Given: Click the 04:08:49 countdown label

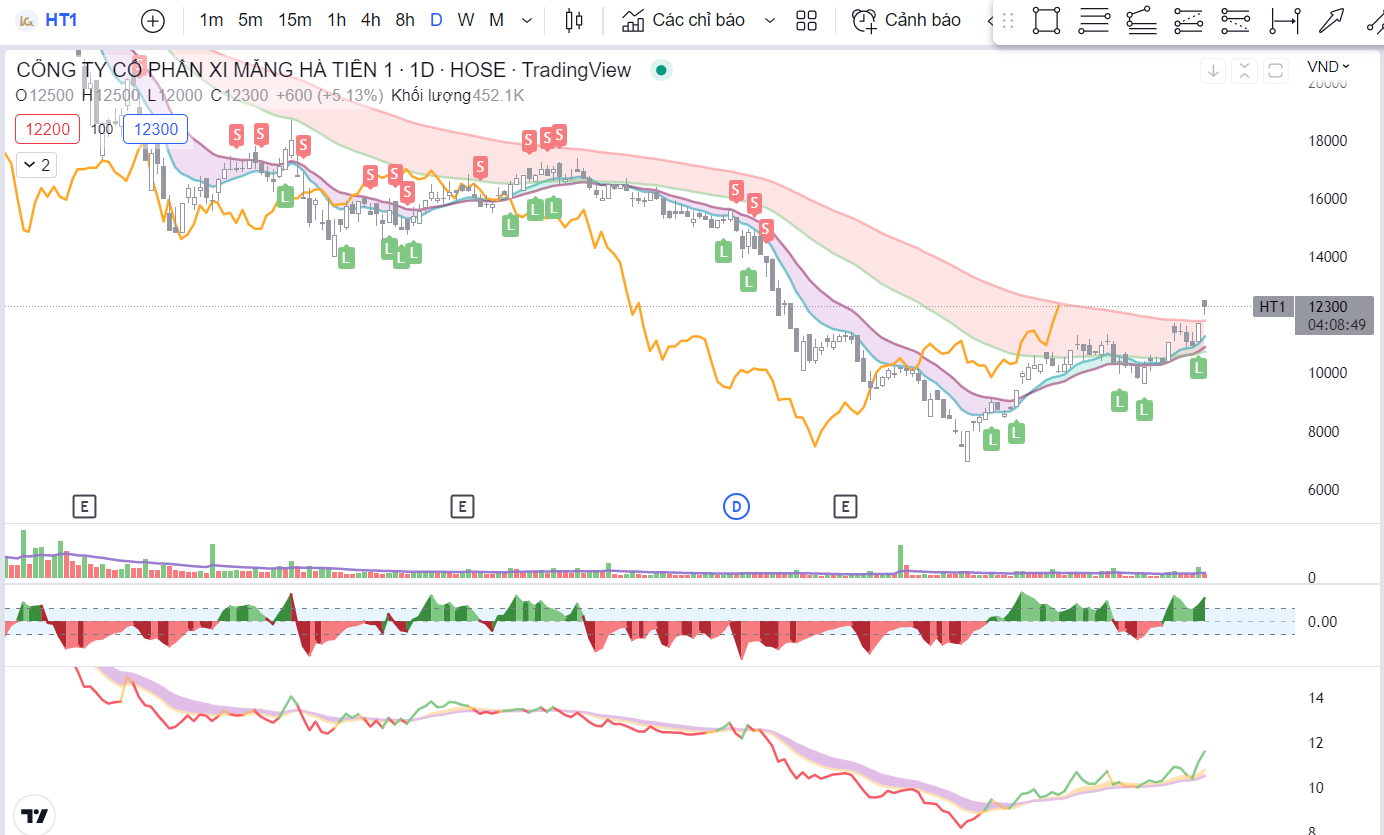Looking at the screenshot, I should pos(1334,325).
